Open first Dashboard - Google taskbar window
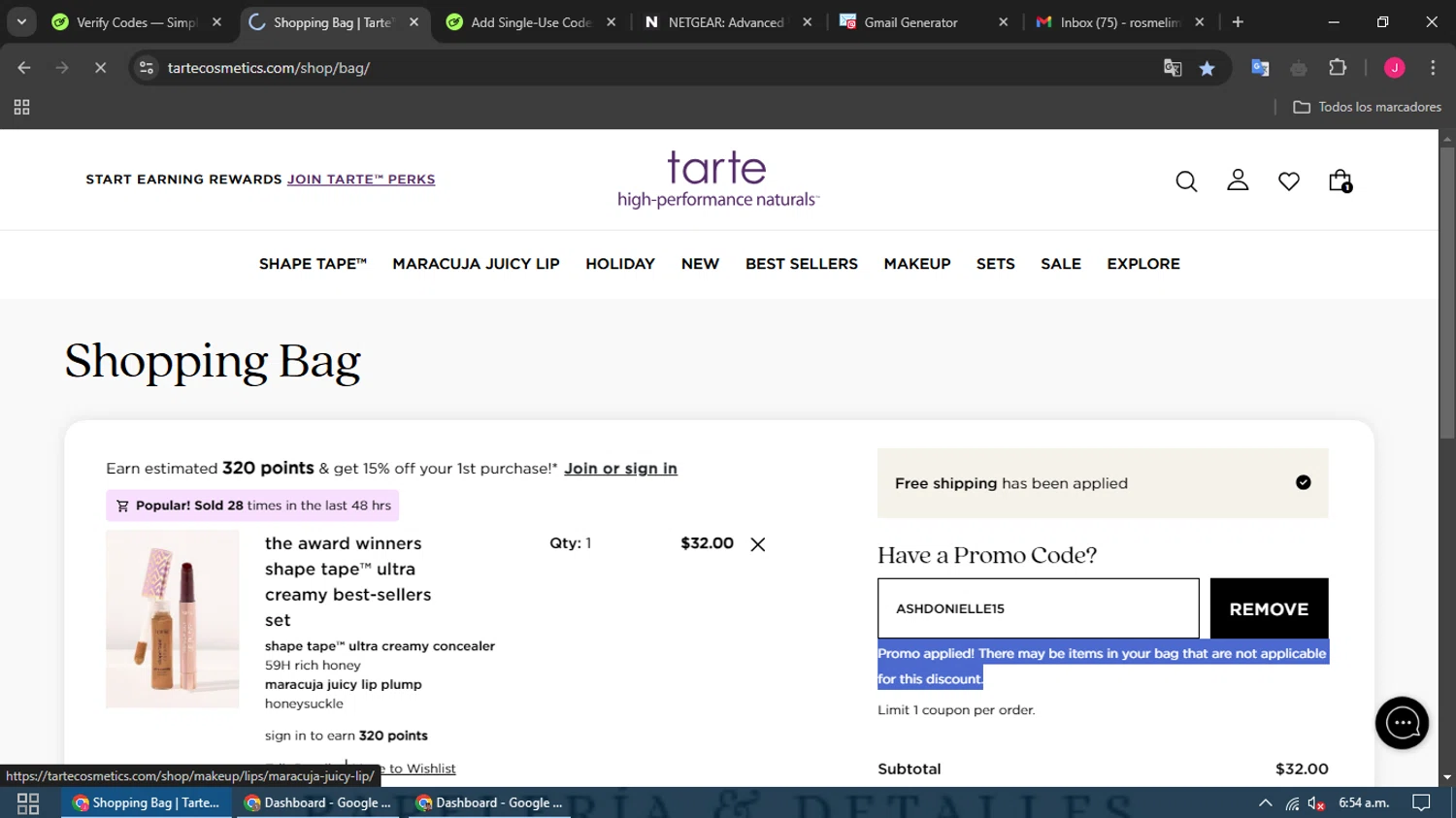The height and width of the screenshot is (818, 1456). tap(317, 802)
